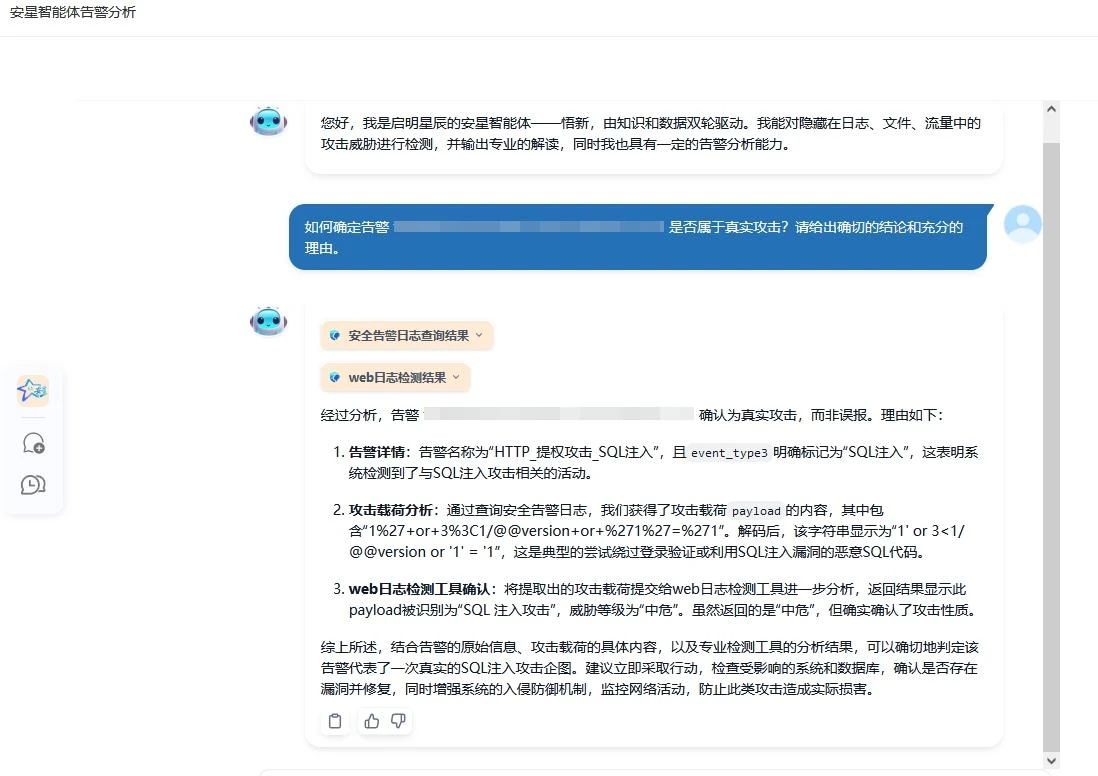Click the 安全告警日志查询结果 result button
This screenshot has width=1098, height=776.
click(406, 335)
